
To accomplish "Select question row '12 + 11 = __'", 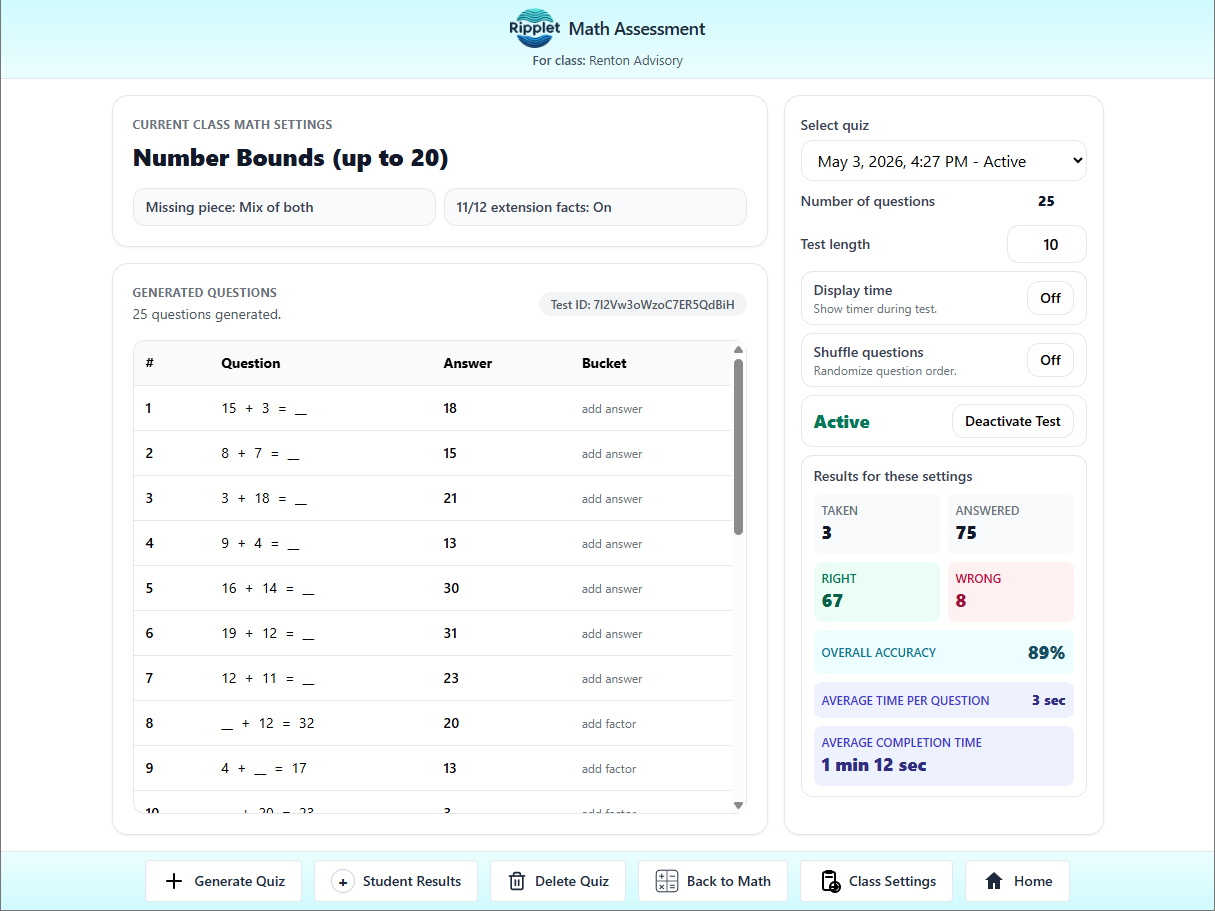I will 432,678.
